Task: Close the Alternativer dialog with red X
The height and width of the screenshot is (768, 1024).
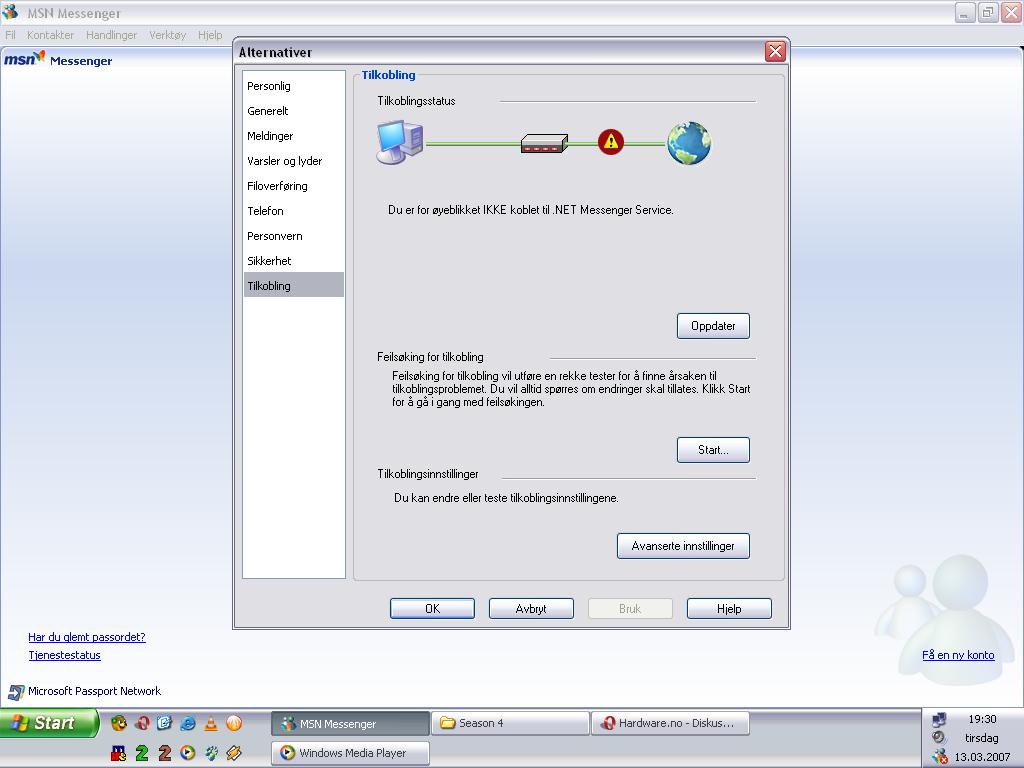Action: [x=775, y=52]
